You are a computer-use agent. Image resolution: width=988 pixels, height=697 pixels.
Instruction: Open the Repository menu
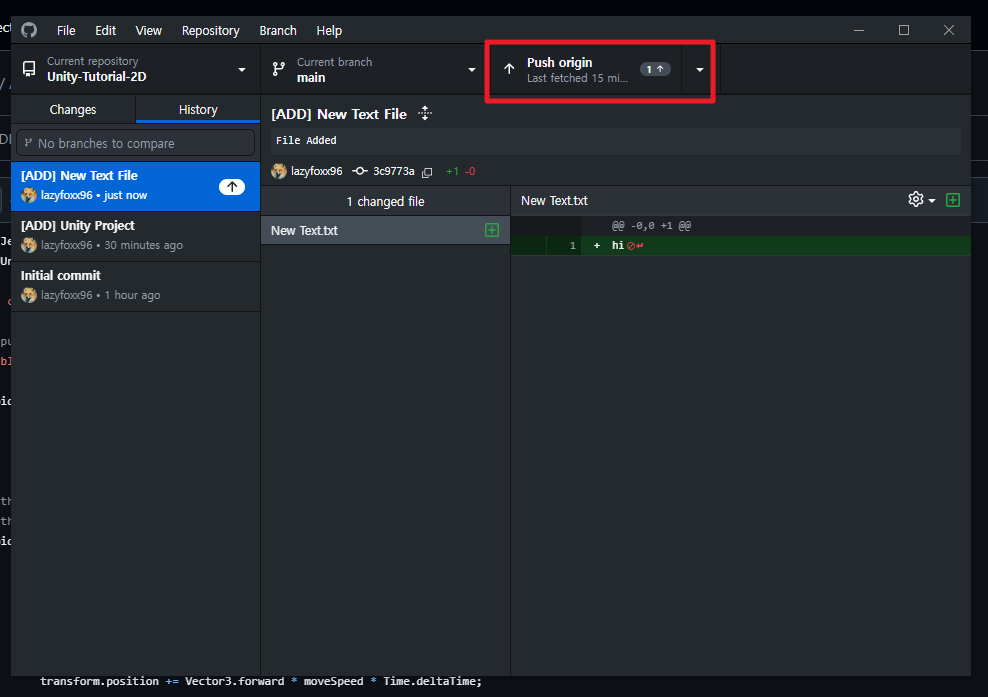point(210,30)
